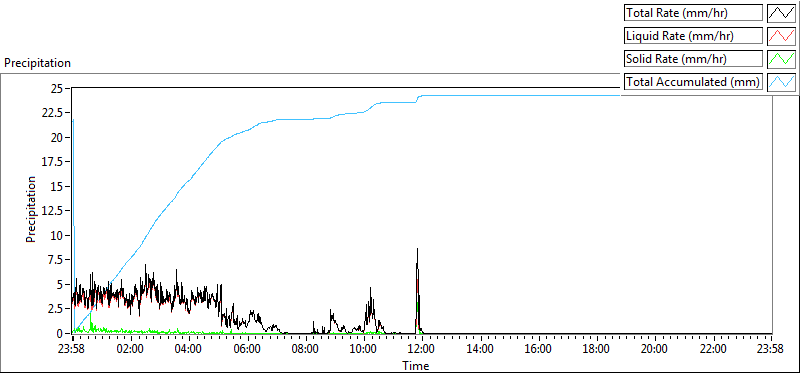Image resolution: width=800 pixels, height=373 pixels.
Task: Click the Precipitation graph title
Action: point(37,63)
